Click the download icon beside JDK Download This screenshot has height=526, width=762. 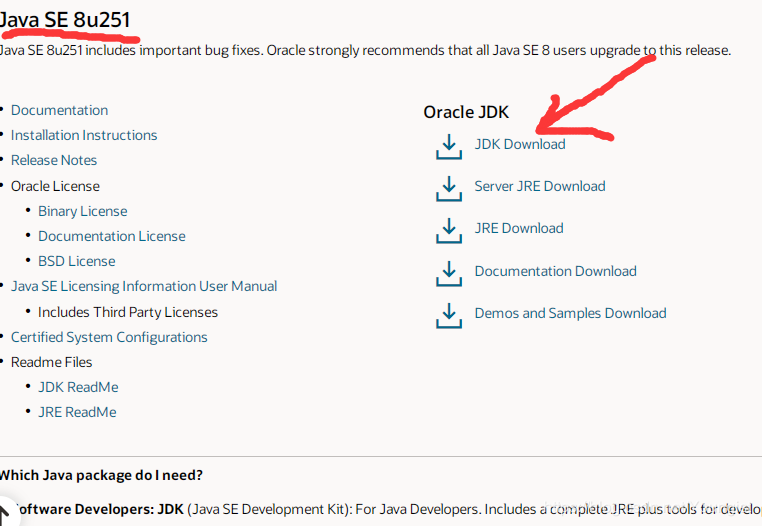[449, 147]
